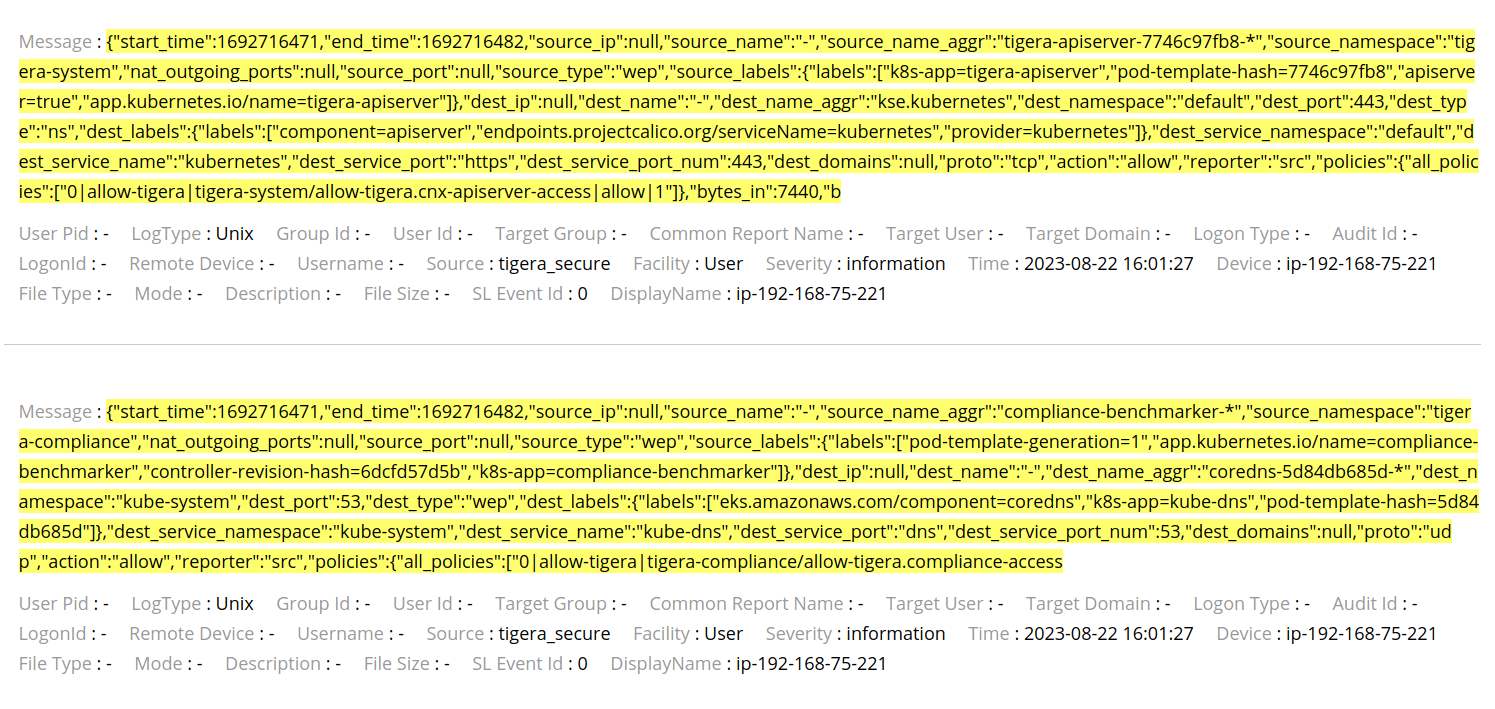Click Time value 2023-08-22 16:01:27 in the compliance-benchmarker entry

coord(1109,634)
